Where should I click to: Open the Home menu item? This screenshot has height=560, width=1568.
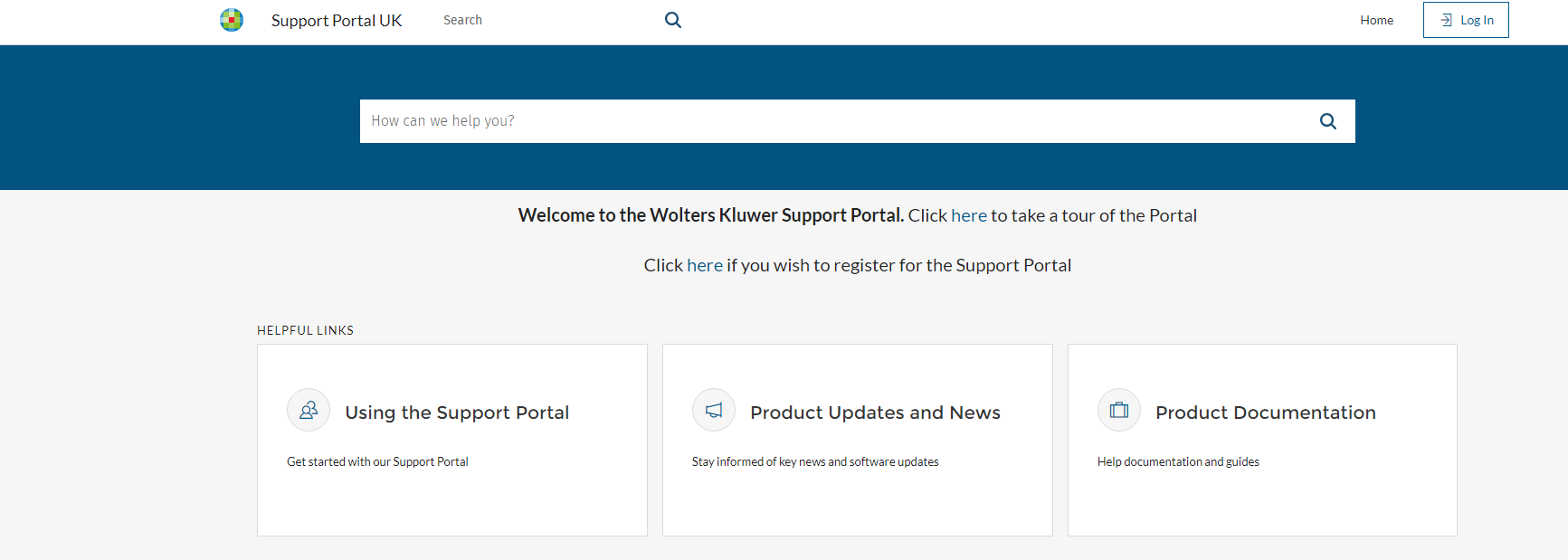(x=1376, y=20)
